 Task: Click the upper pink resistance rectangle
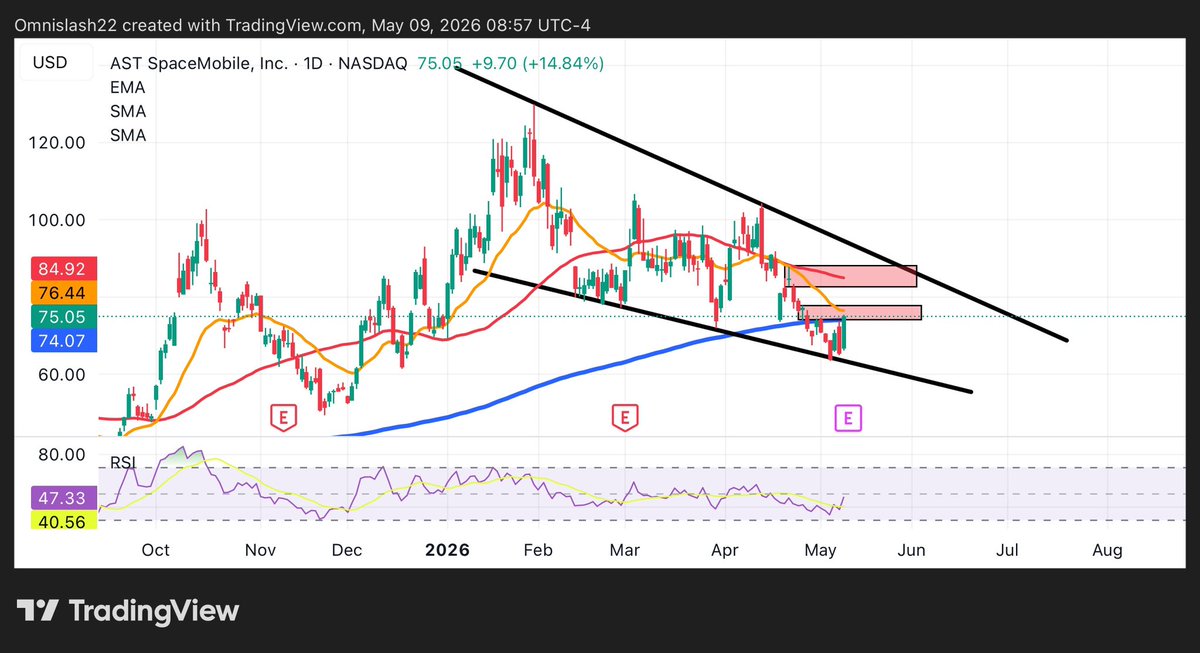tap(851, 275)
